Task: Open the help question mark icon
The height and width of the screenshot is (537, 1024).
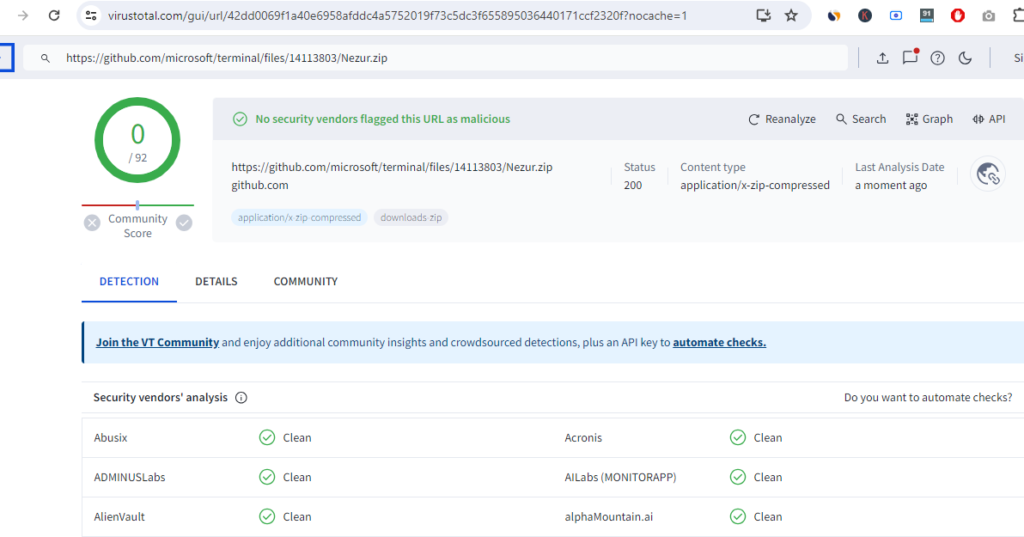Action: (937, 58)
